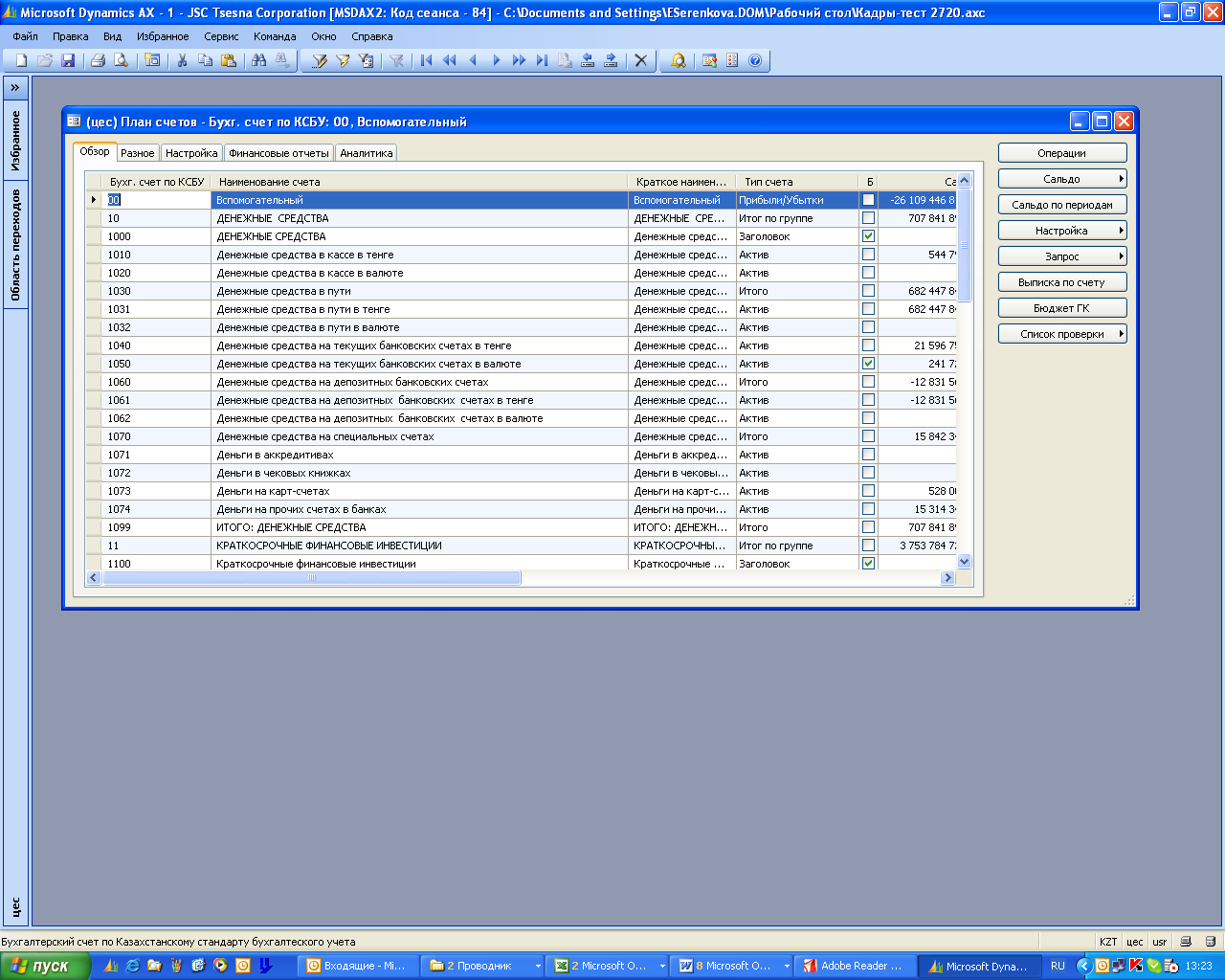Click the document handling icon beside bell
The width and height of the screenshot is (1225, 980).
709,60
